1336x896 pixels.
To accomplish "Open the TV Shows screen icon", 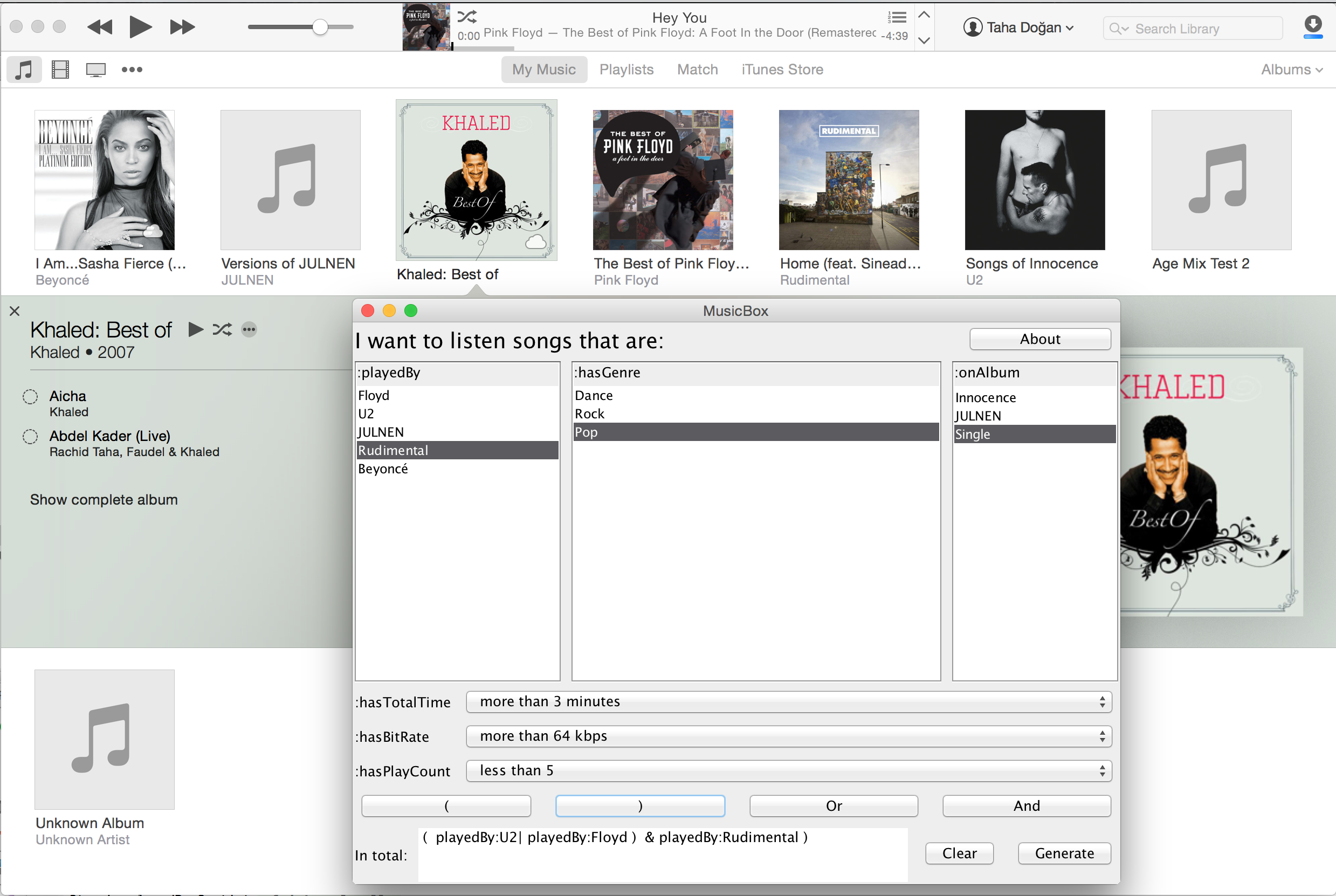I will coord(95,70).
